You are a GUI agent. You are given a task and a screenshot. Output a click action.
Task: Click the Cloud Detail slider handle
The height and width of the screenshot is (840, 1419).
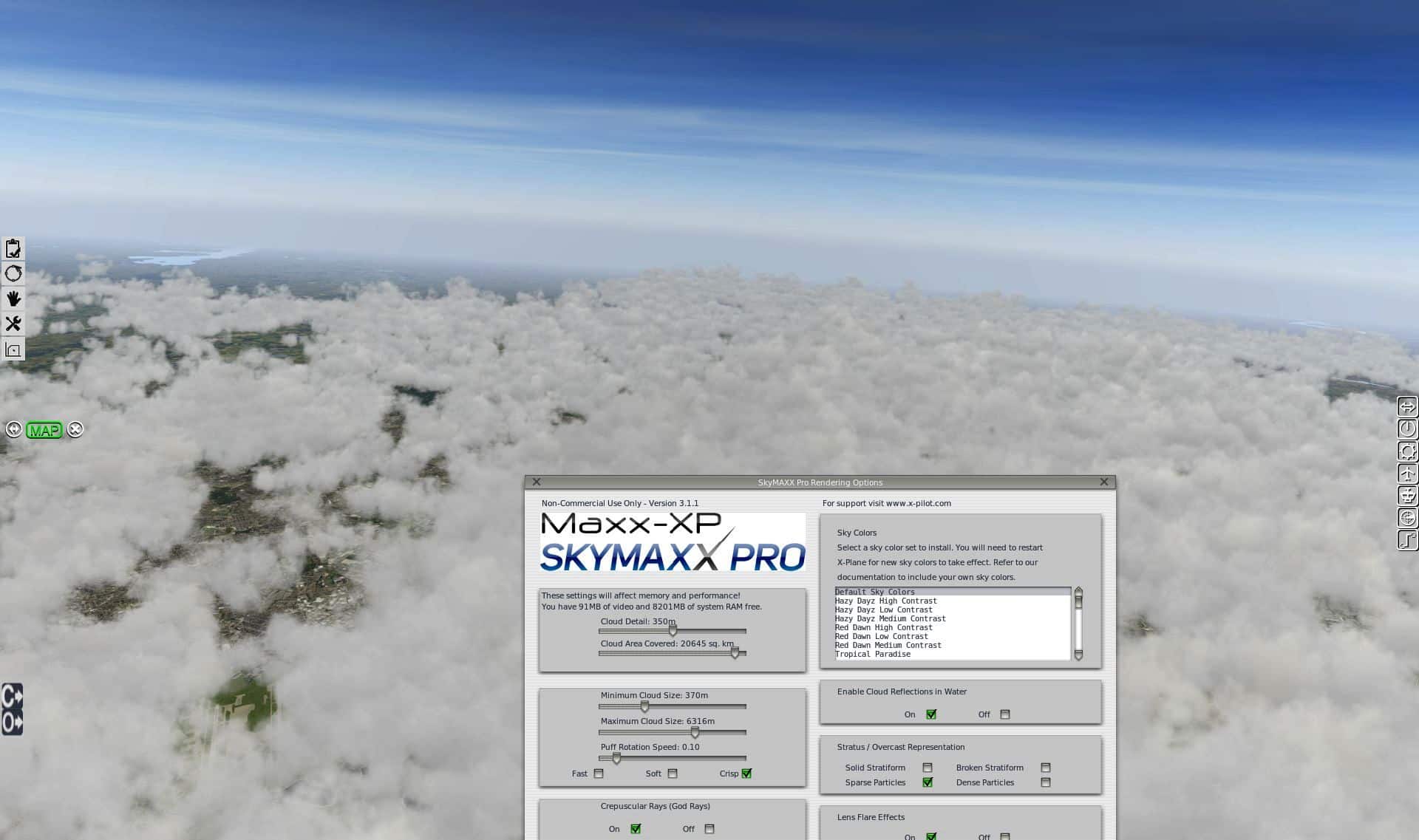coord(673,631)
